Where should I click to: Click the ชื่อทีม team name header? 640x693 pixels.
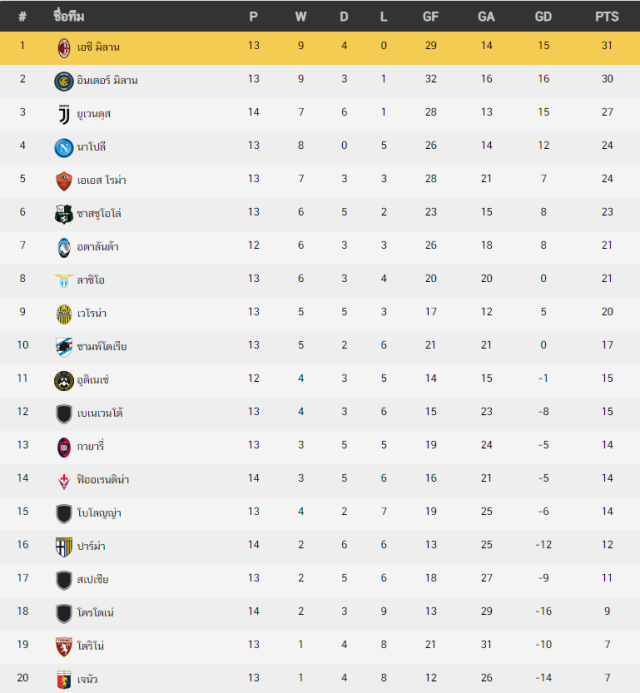pos(69,16)
